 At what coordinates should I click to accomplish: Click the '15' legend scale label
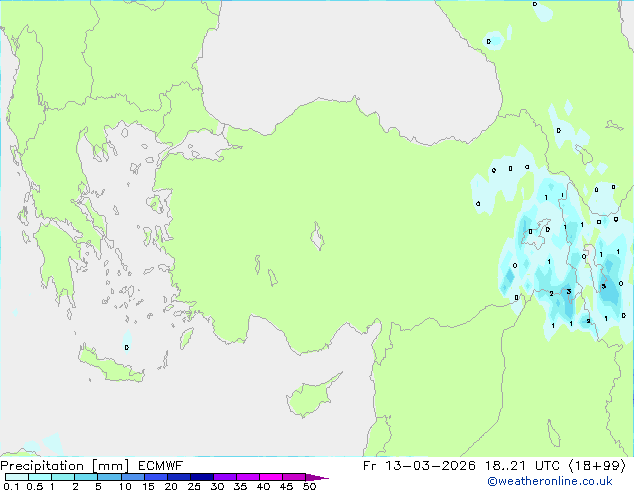click(x=148, y=486)
